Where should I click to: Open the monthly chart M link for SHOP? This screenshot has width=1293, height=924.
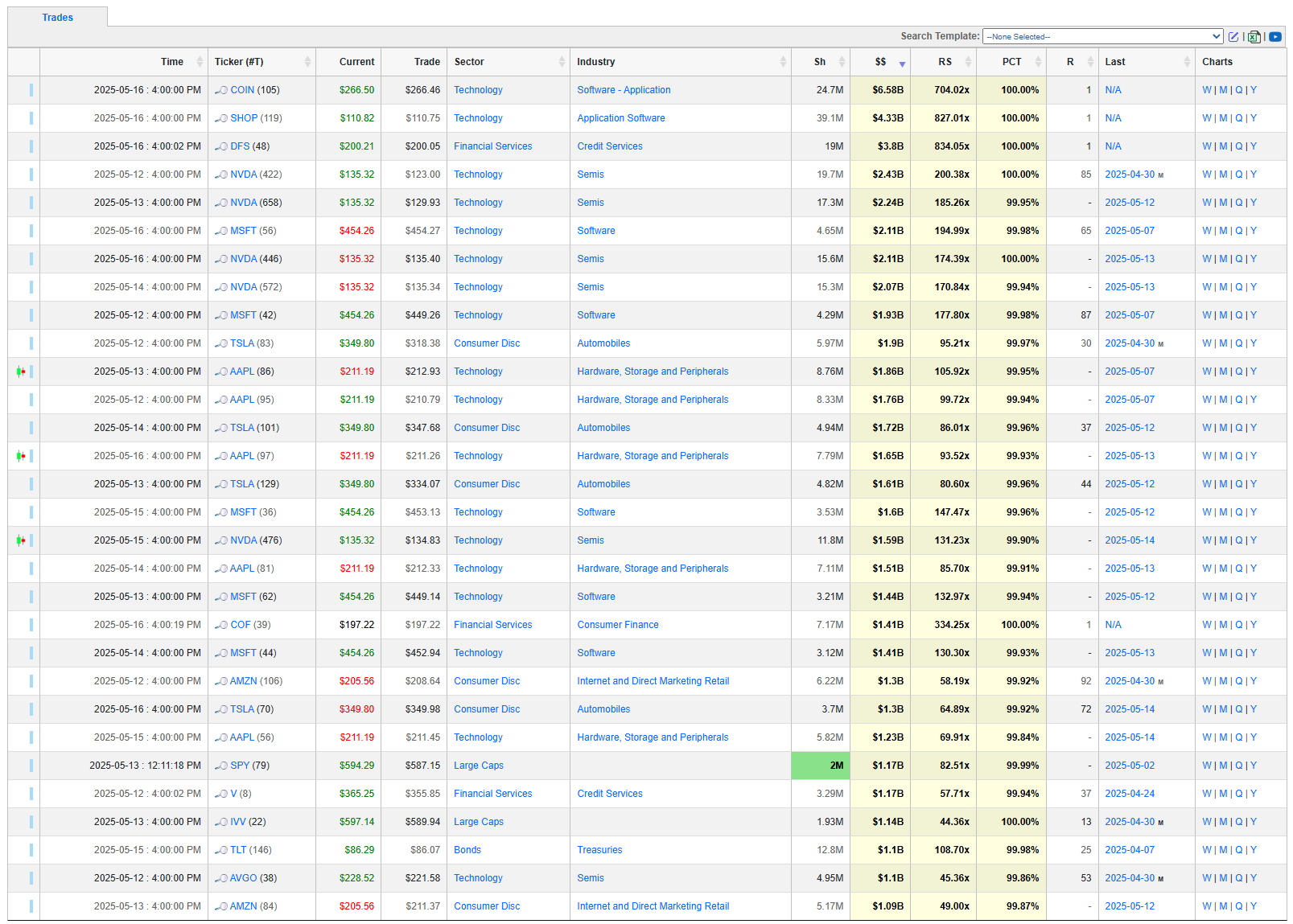1223,118
